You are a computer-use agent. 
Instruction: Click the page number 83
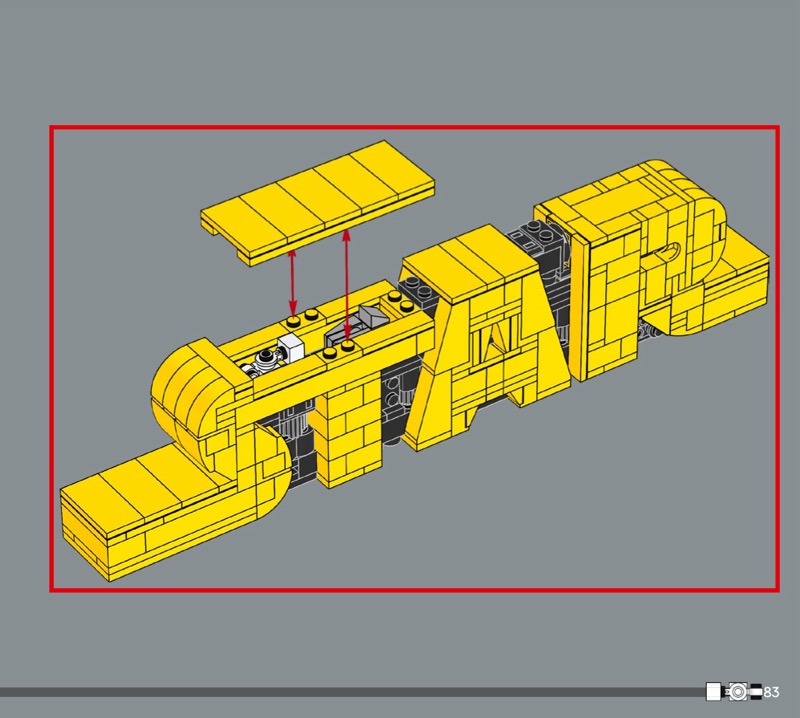[772, 692]
